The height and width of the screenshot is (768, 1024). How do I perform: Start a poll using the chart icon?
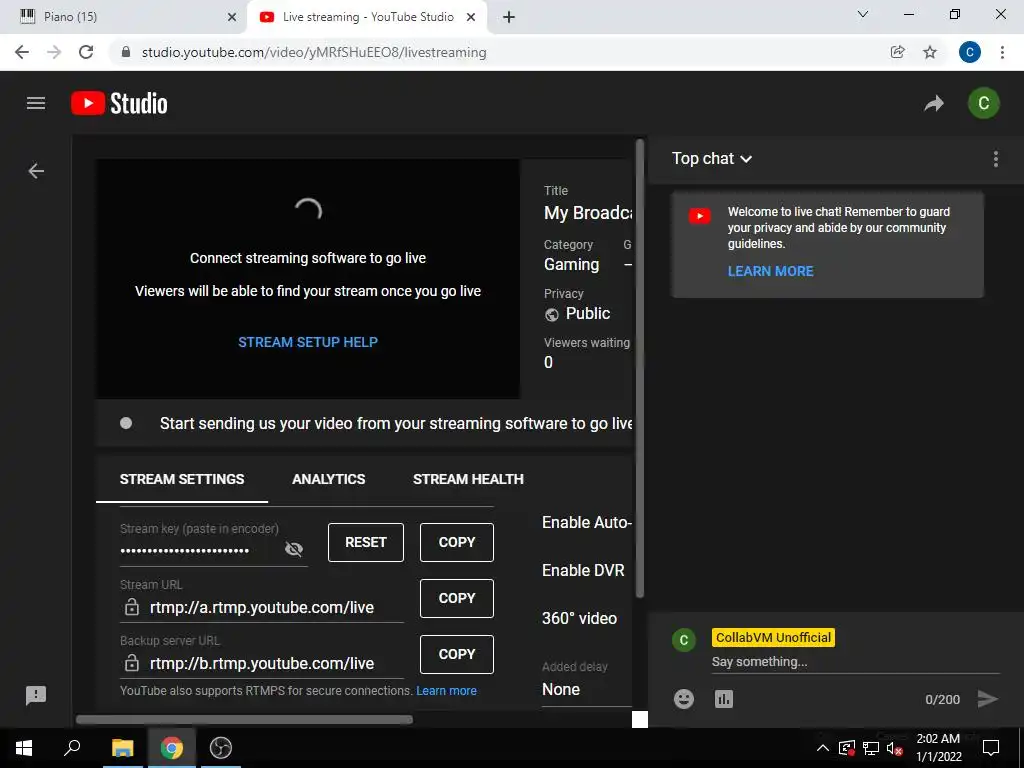click(724, 699)
